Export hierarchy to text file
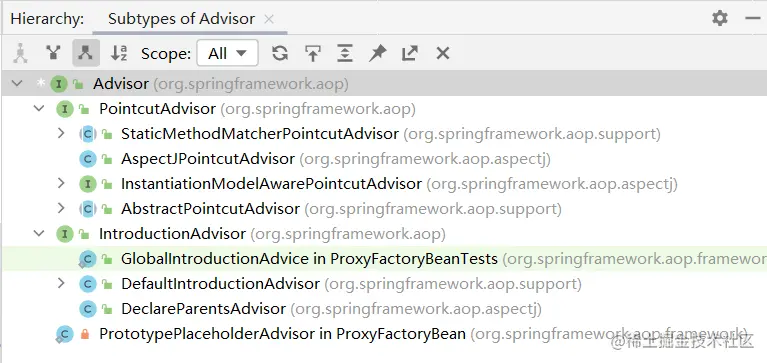Screen dimensions: 767x363 click(410, 53)
